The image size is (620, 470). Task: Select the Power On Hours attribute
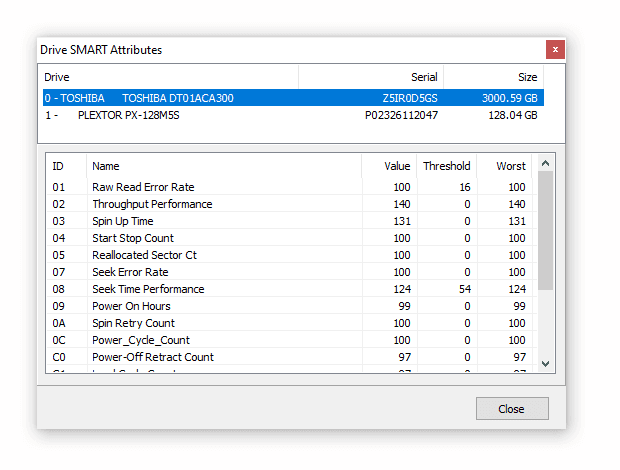pos(292,306)
